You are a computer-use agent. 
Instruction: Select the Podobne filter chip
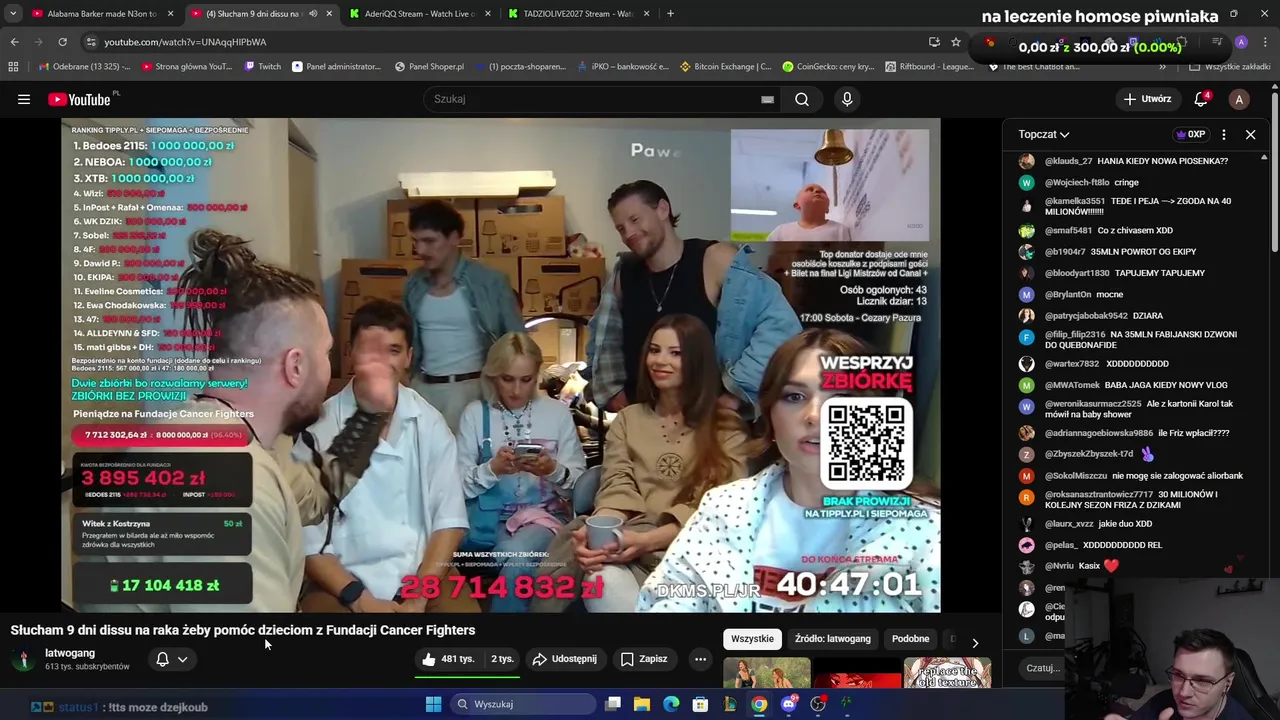pos(910,638)
